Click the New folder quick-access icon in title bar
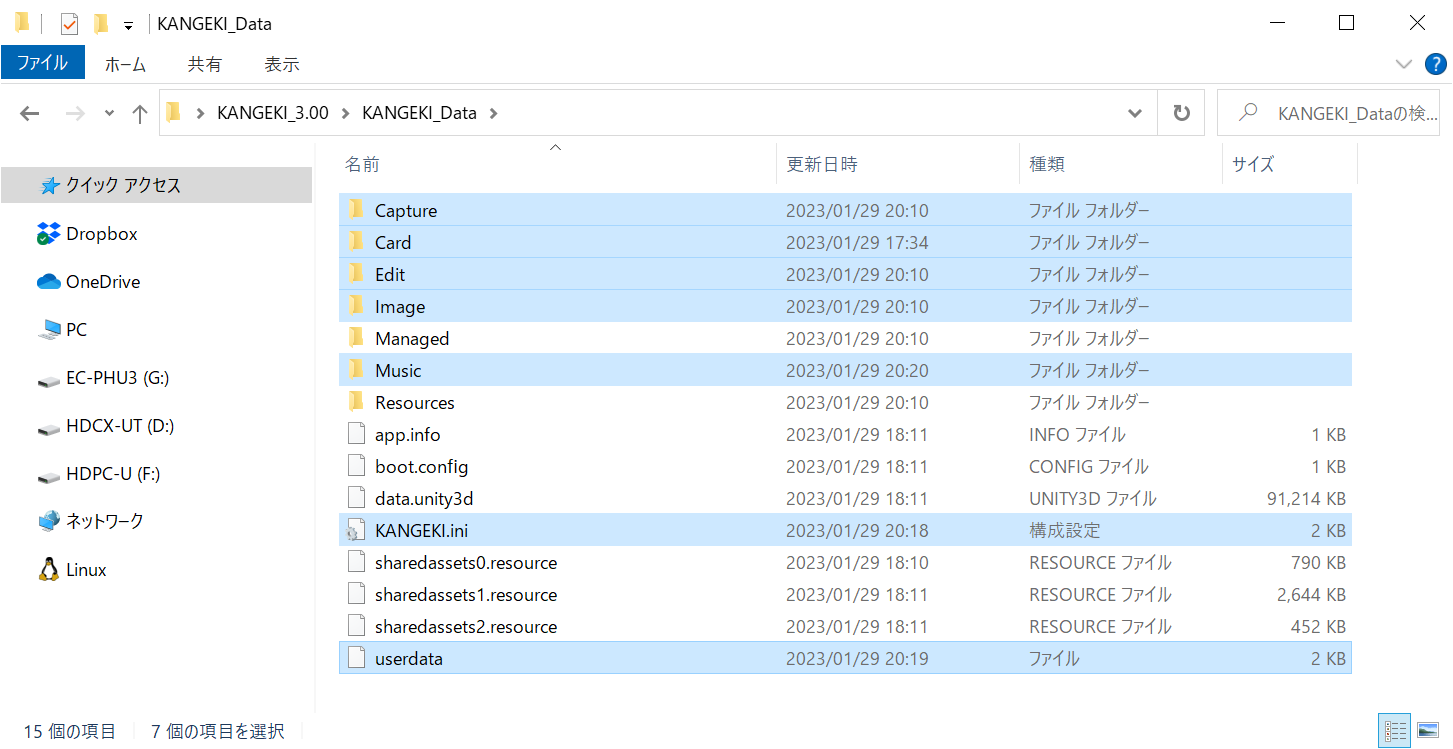Viewport: 1453px width, 749px height. 101,24
